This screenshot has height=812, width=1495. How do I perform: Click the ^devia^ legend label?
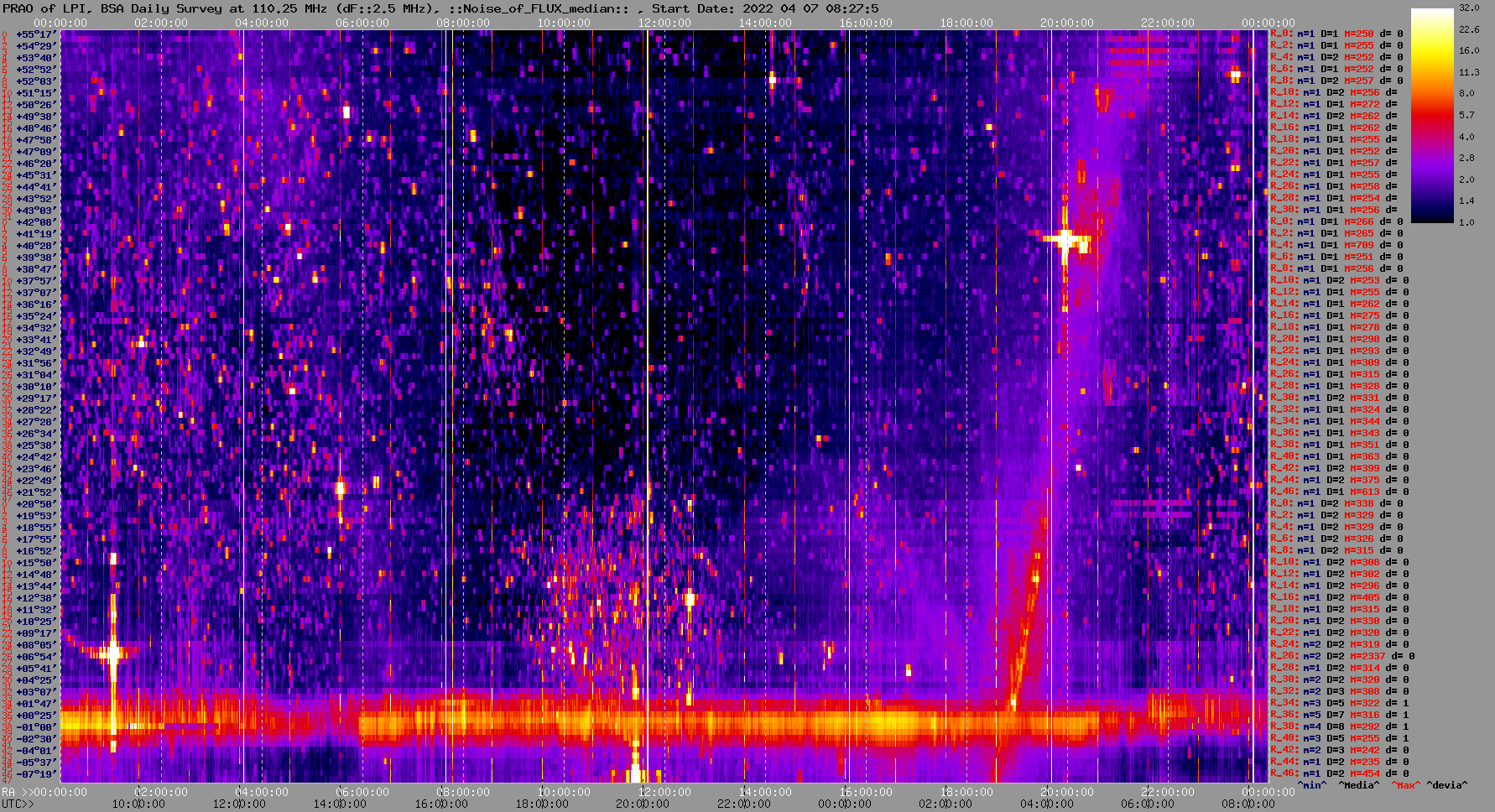tap(1446, 785)
